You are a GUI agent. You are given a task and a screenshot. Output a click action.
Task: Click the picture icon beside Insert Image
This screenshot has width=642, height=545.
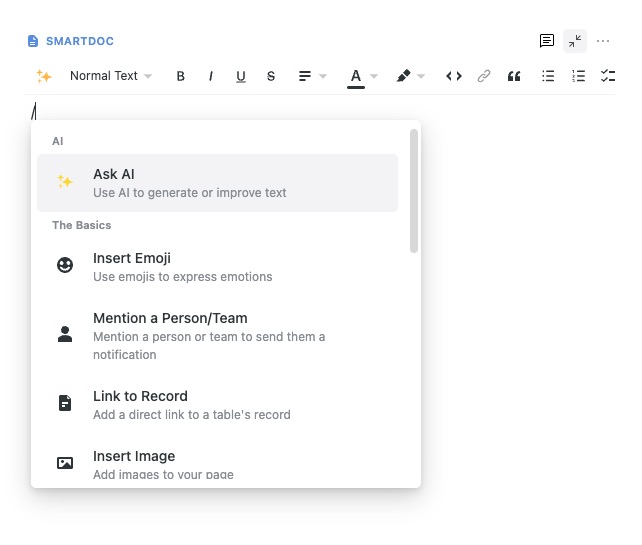point(65,463)
